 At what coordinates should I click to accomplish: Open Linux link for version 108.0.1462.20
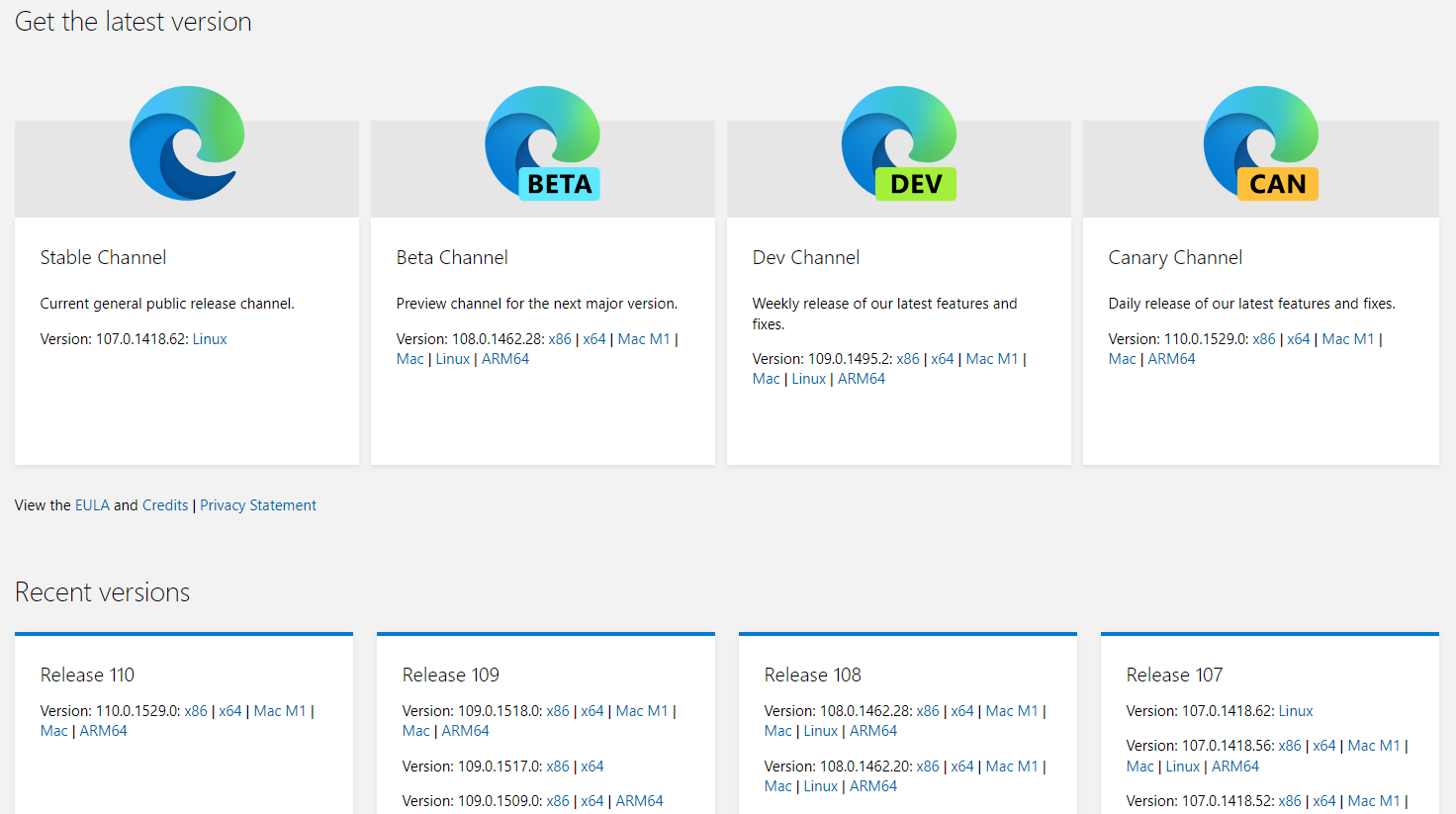click(821, 786)
